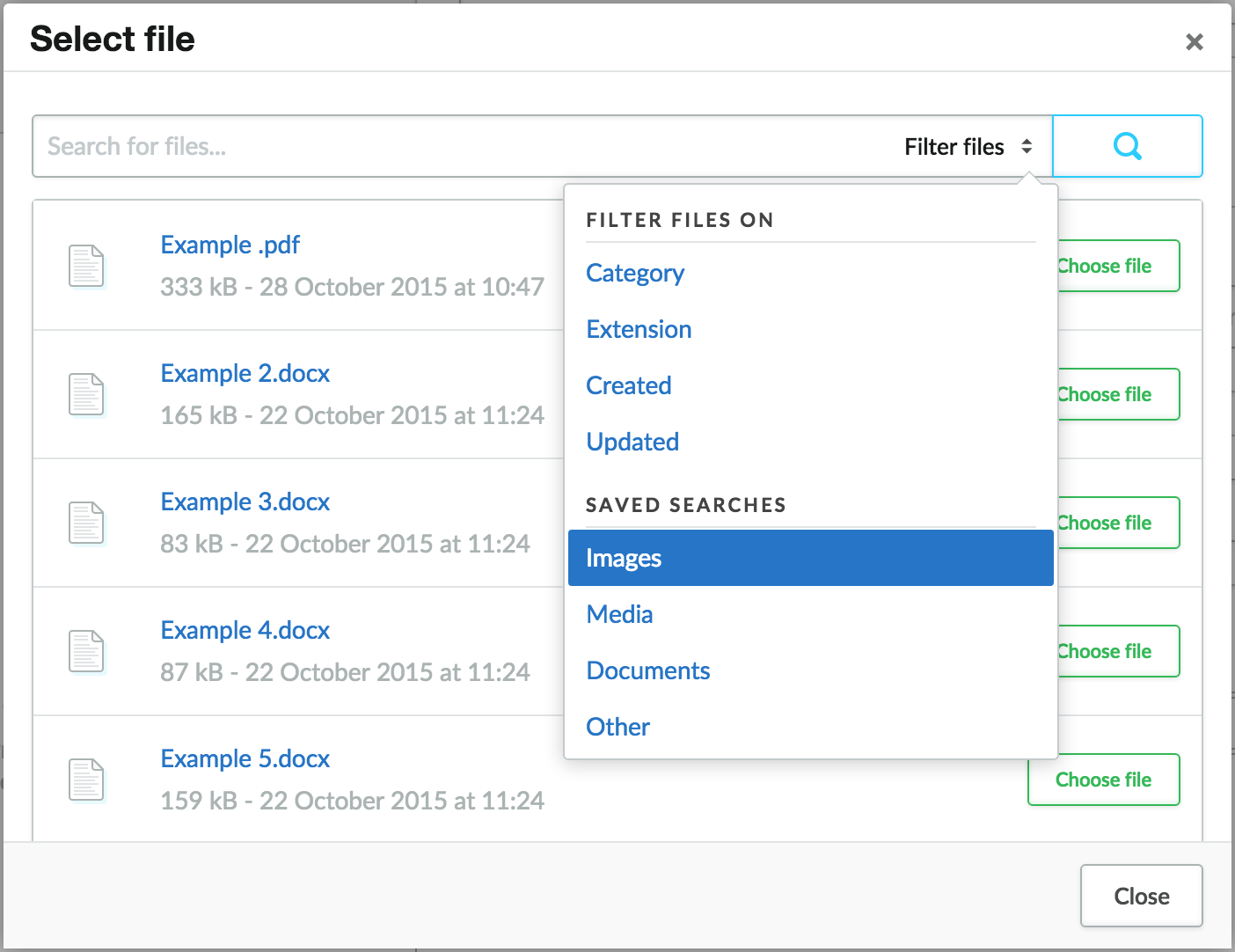Close dialog with the X icon
This screenshot has height=952, width=1235.
1194,41
